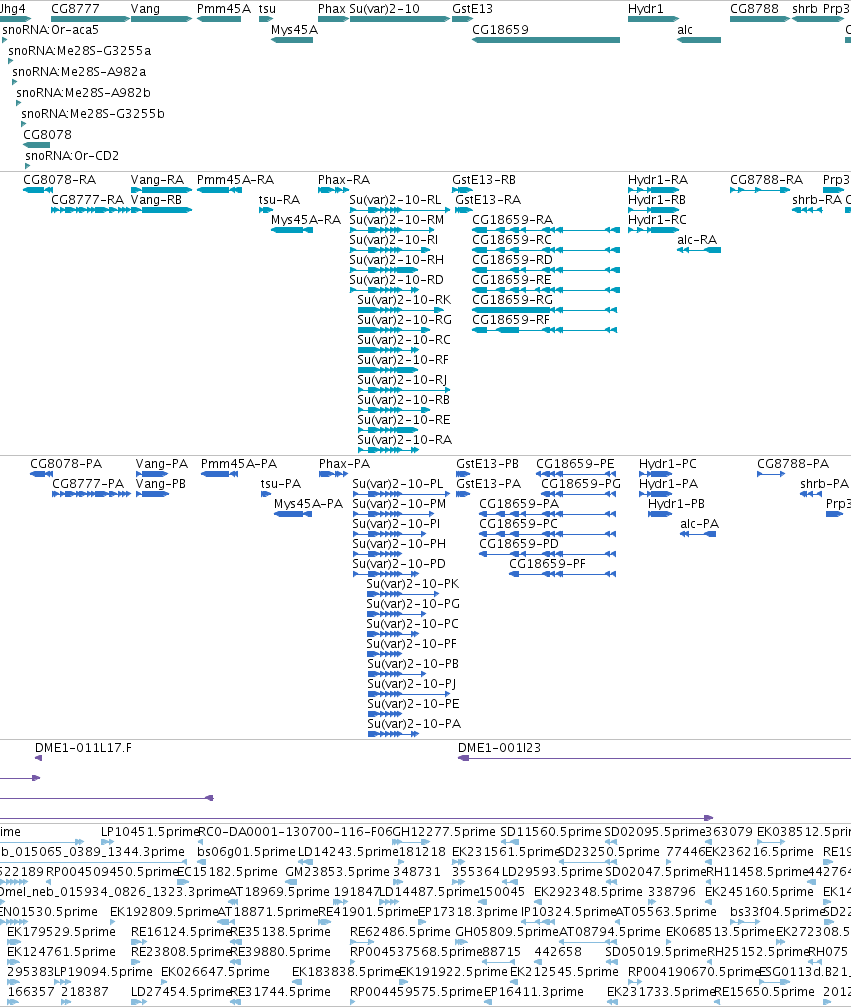Select the RE16124.5prime EST label
Viewport: 851px width, 1007px height.
[x=180, y=932]
